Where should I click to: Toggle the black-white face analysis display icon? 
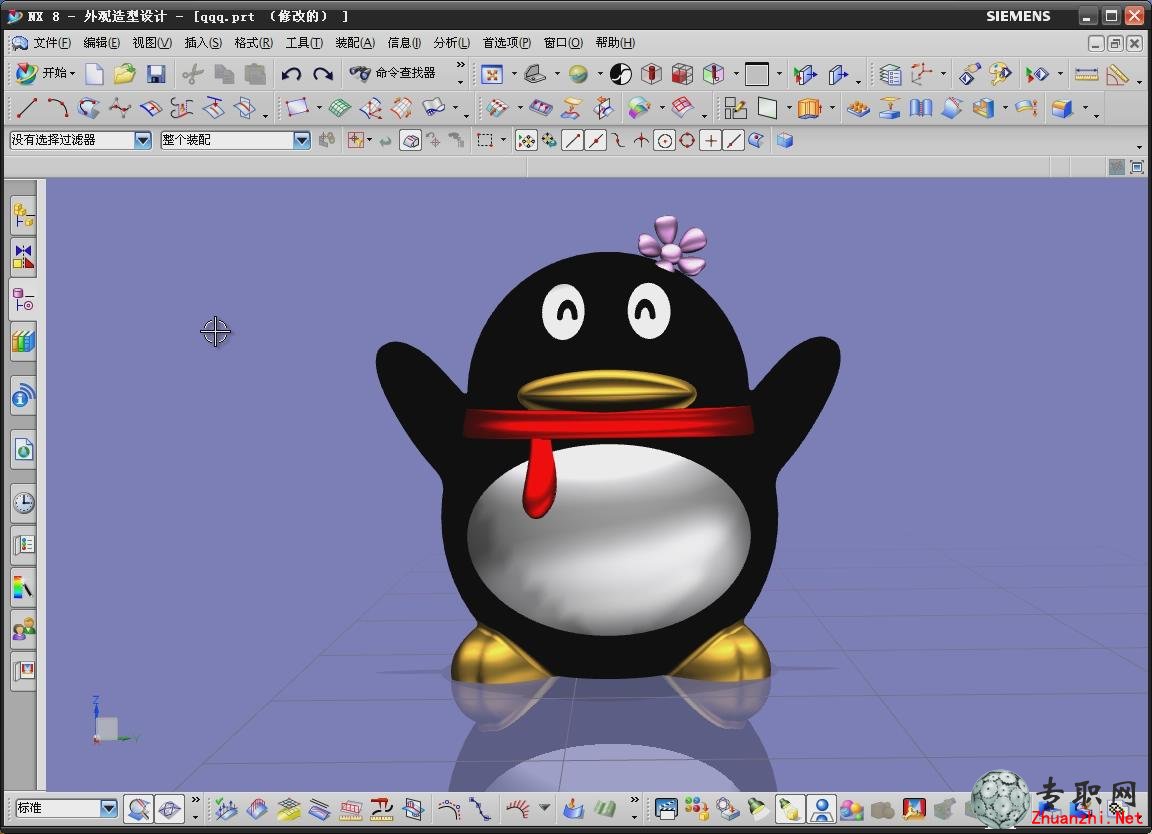621,74
